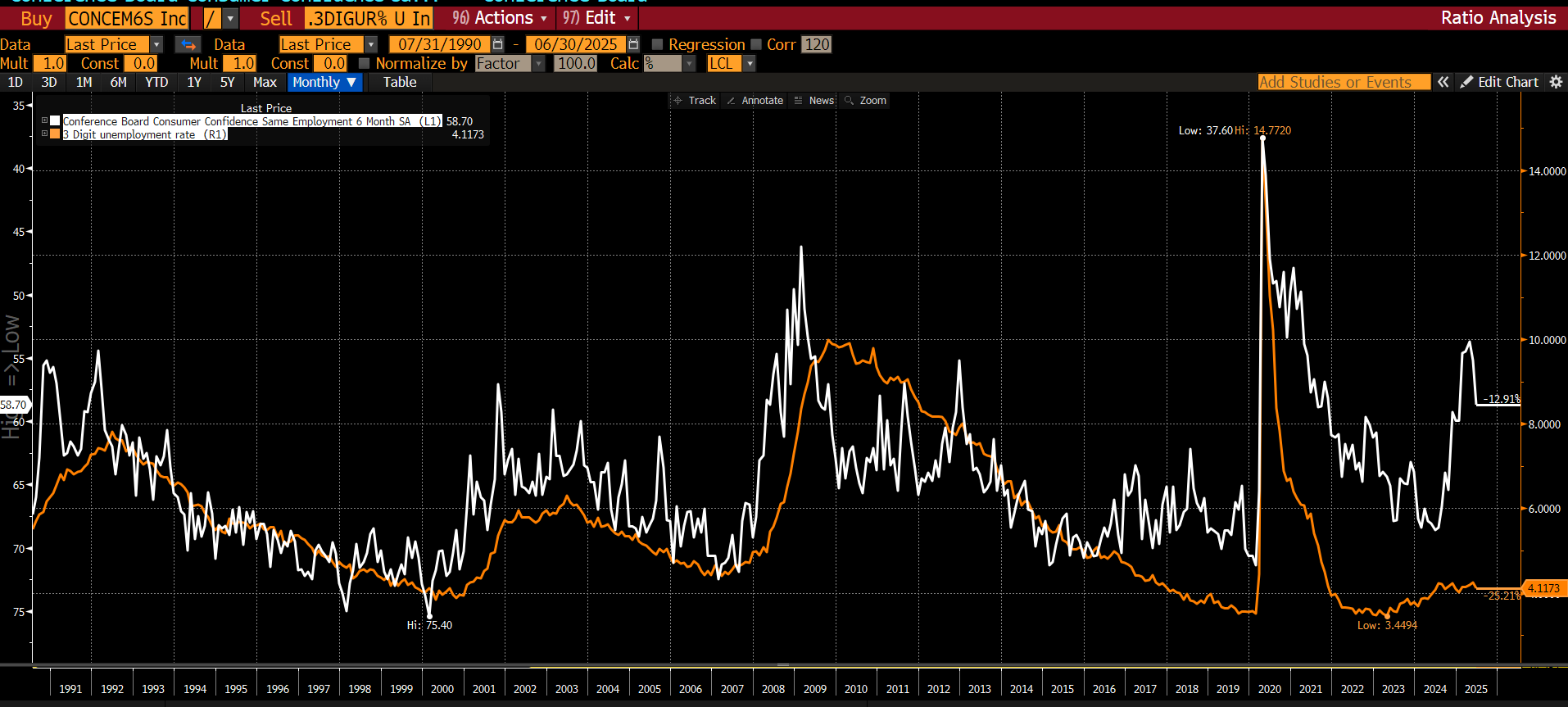Click the normalize factor value 100.0
The height and width of the screenshot is (707, 1568).
click(x=576, y=63)
